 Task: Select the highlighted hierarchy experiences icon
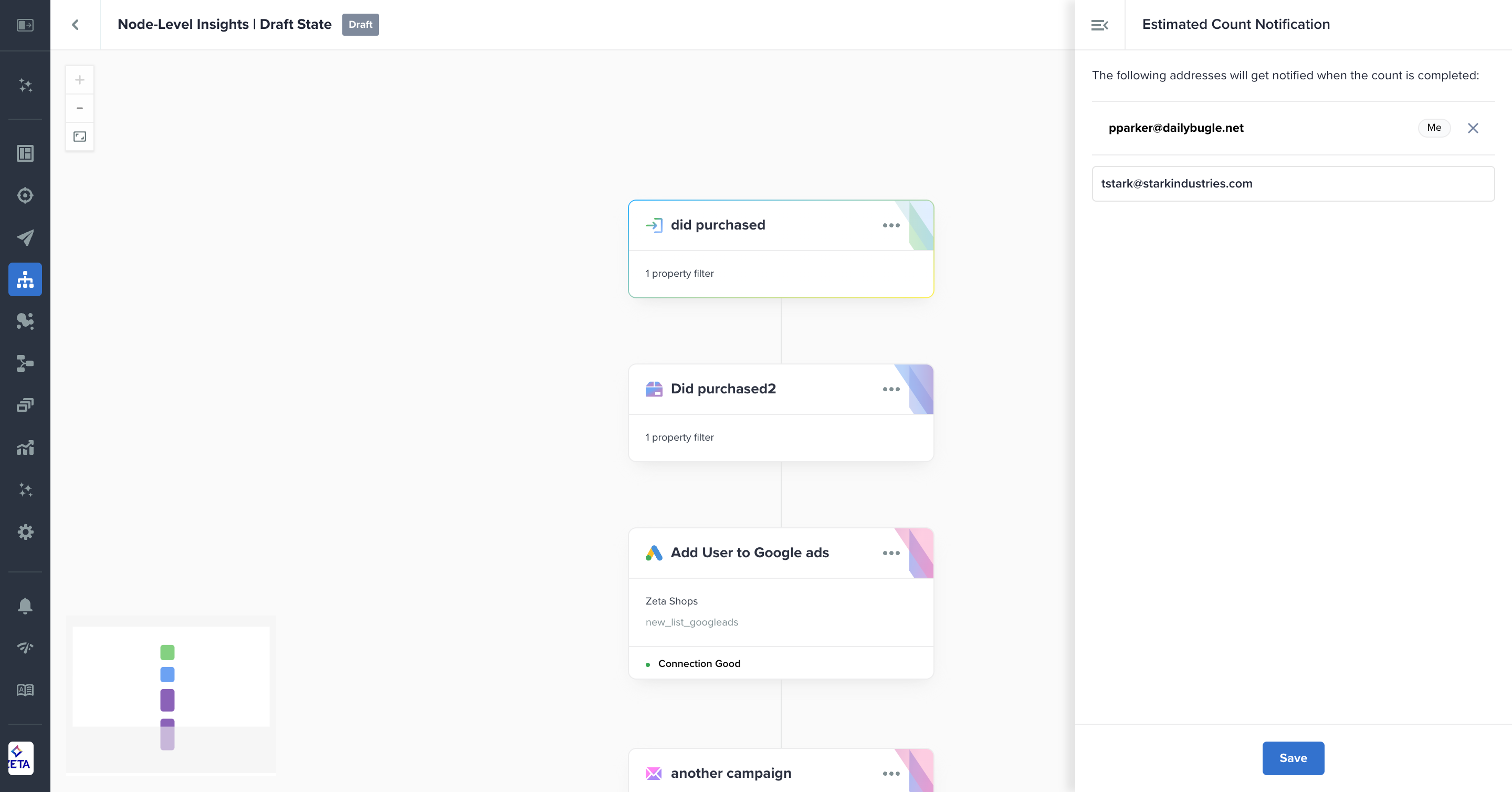[25, 279]
